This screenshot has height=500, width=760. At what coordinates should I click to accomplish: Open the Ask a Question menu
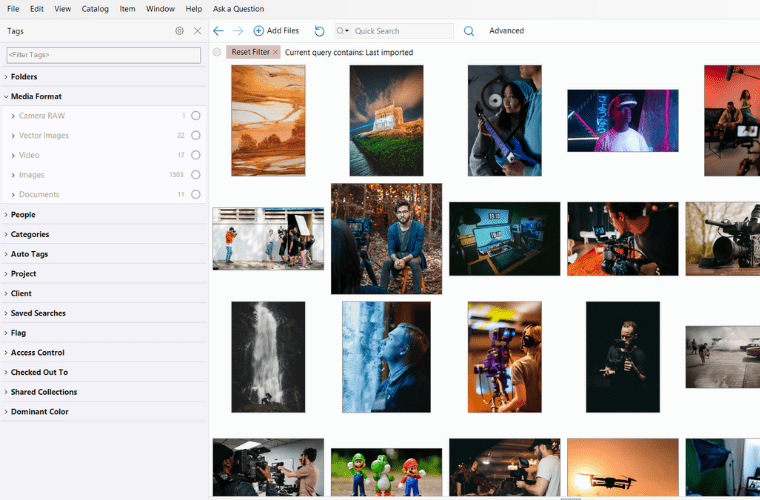238,9
